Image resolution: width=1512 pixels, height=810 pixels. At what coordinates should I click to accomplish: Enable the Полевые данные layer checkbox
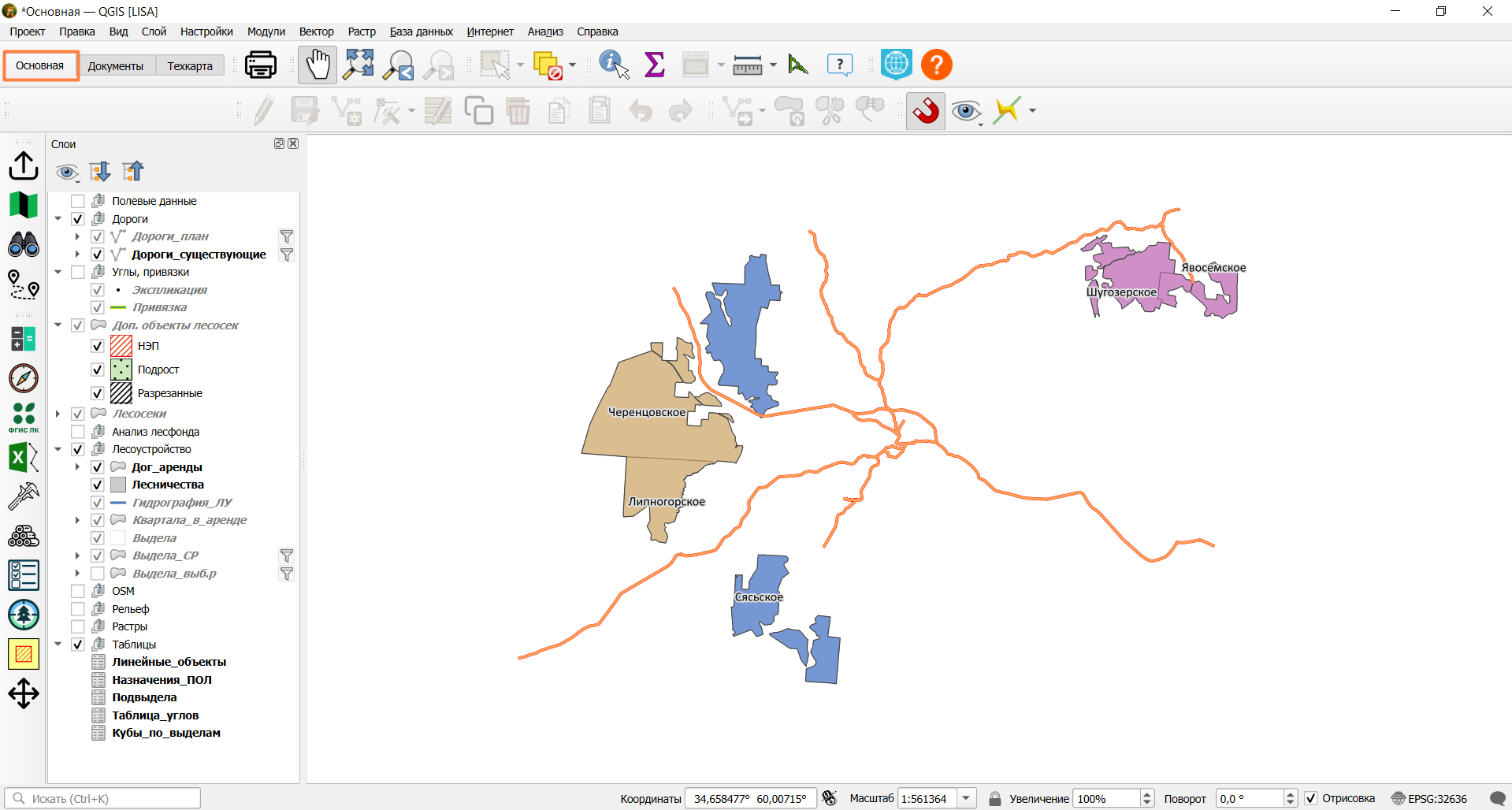[x=78, y=201]
